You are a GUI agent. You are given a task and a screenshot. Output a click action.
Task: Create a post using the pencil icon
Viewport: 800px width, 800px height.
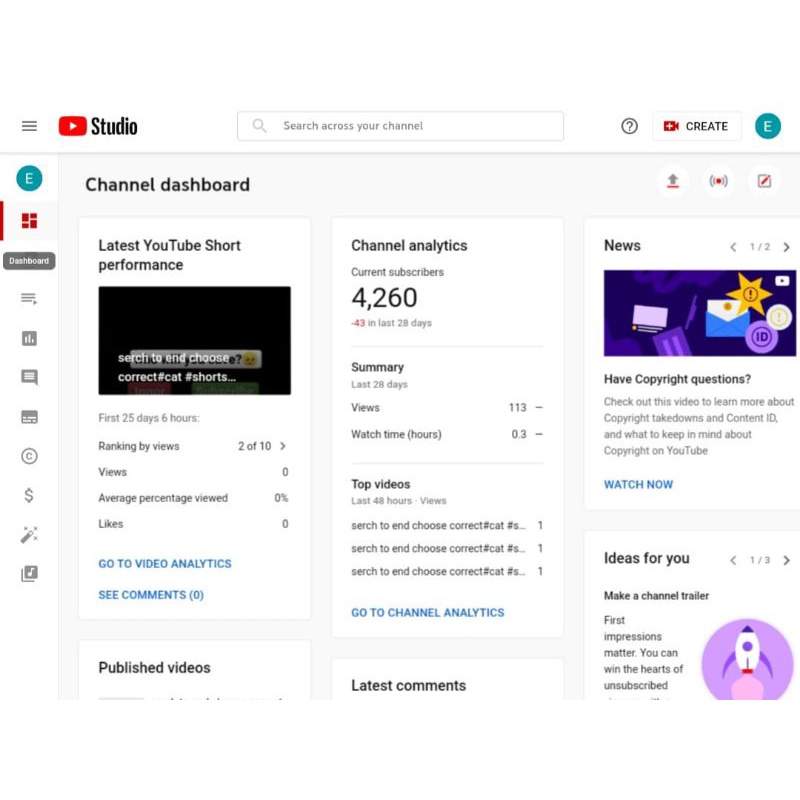pyautogui.click(x=763, y=181)
